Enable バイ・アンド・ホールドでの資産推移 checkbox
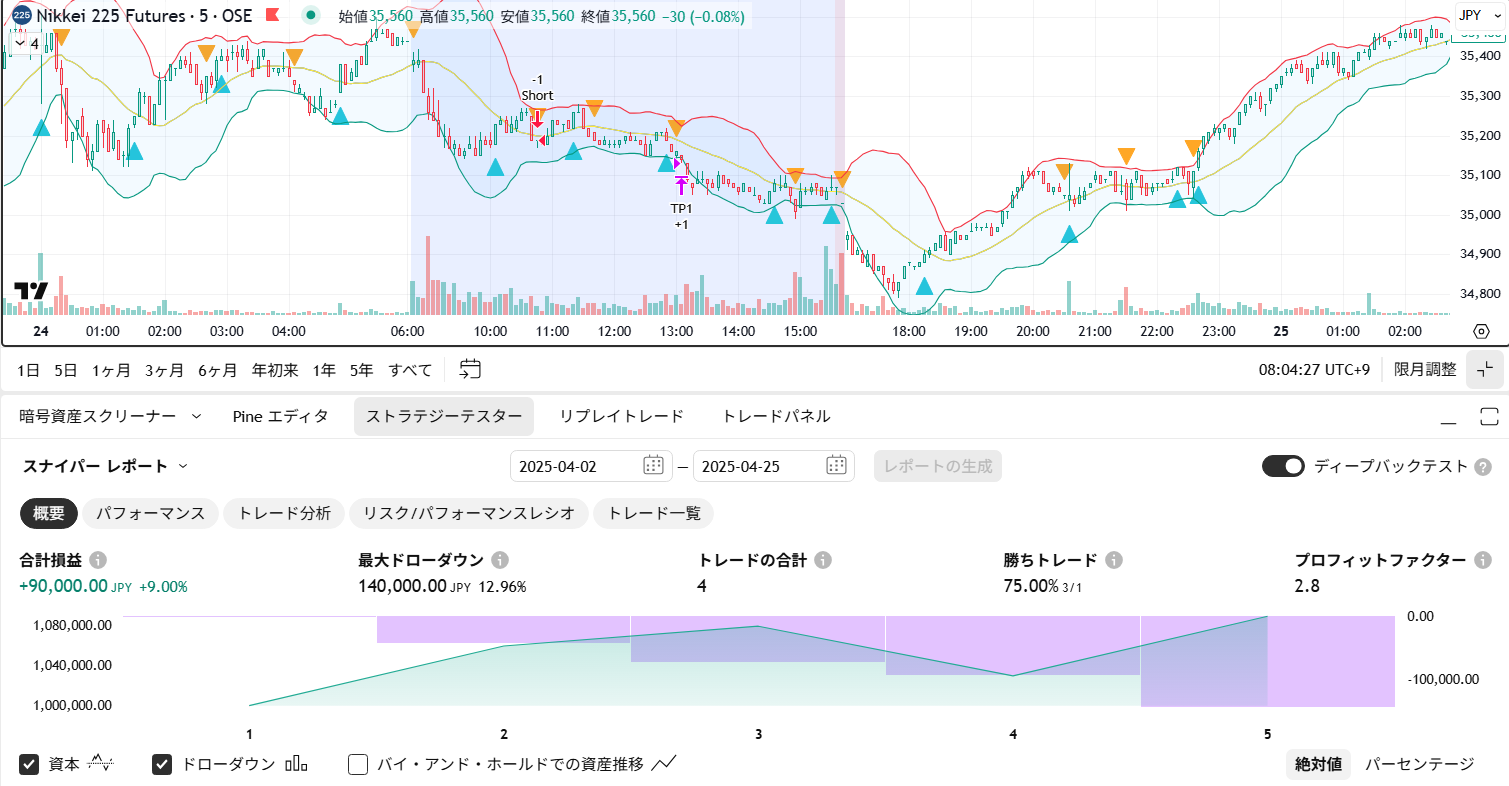 (358, 765)
